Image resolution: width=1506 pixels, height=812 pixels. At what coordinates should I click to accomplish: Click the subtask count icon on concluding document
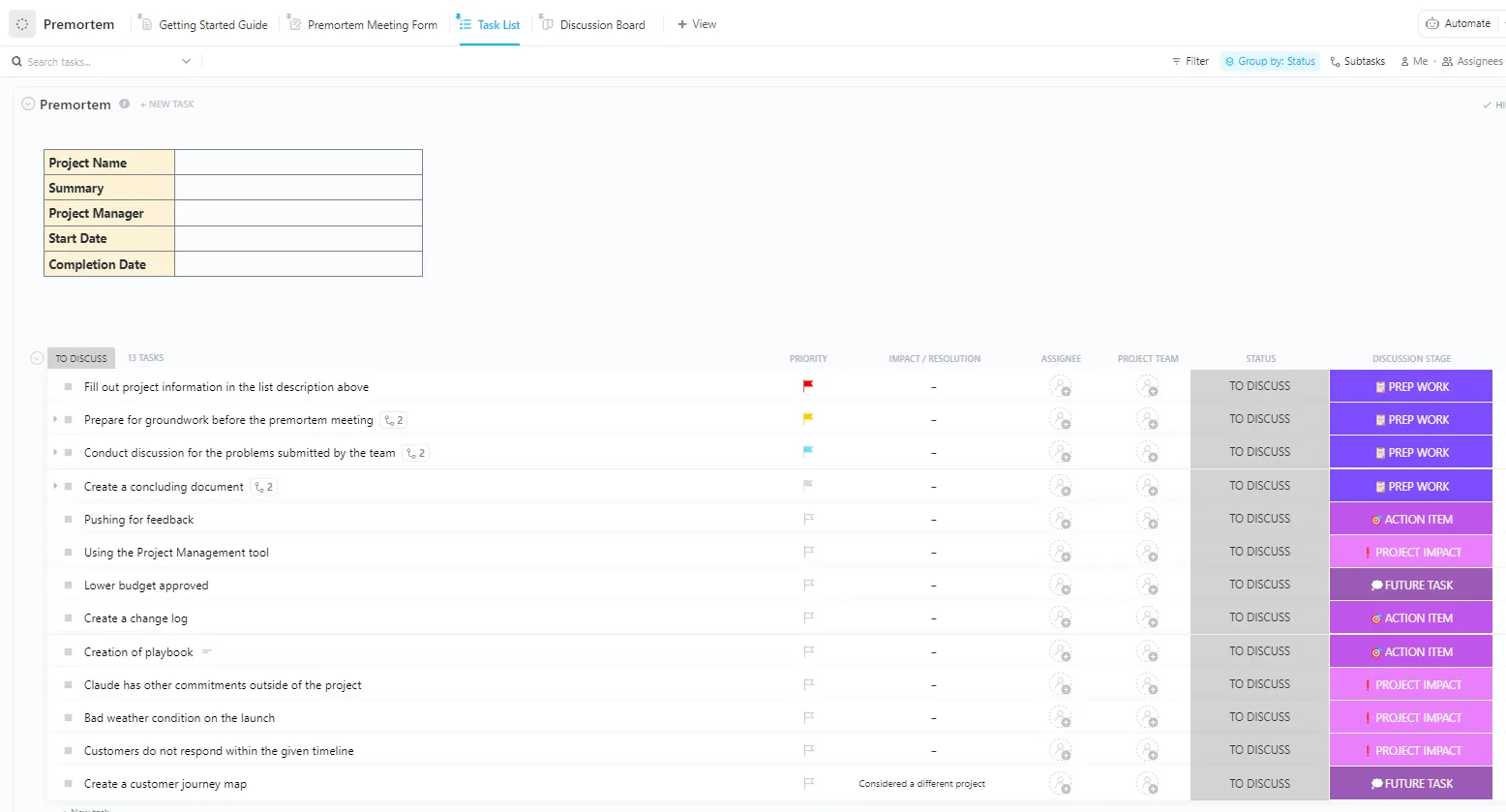[259, 487]
